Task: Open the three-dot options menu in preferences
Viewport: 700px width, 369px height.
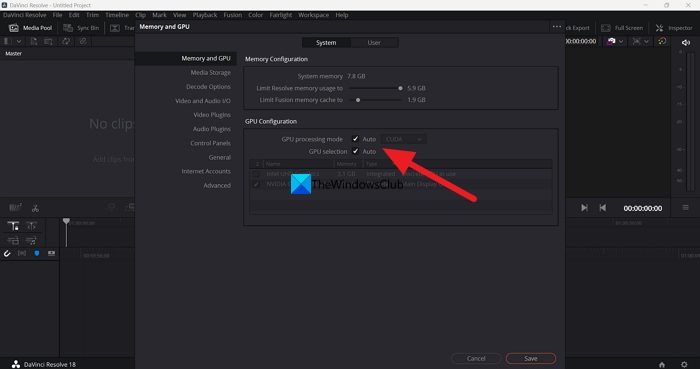Action: point(557,27)
